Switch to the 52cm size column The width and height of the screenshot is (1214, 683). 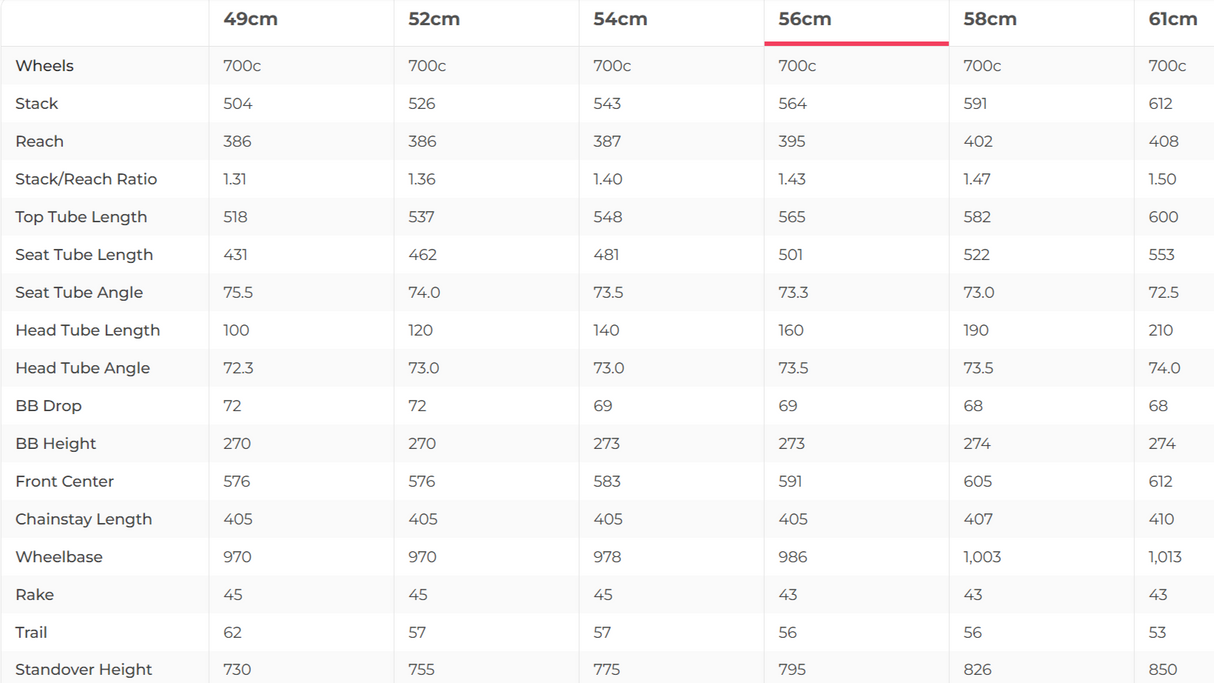tap(434, 20)
